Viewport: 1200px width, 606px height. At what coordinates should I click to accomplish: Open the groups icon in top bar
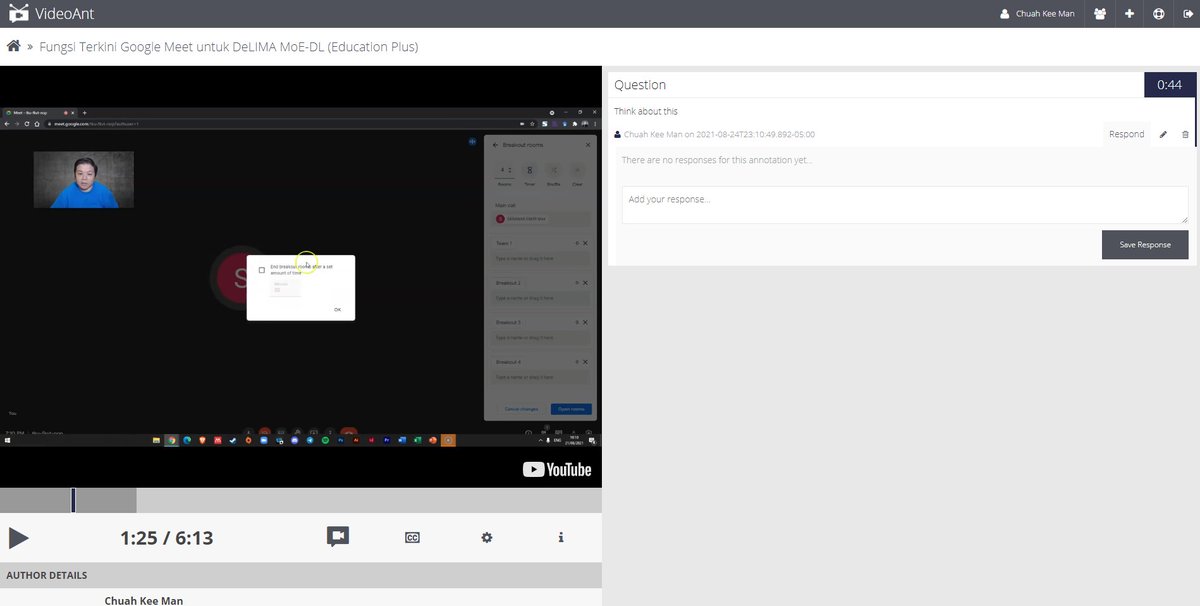pyautogui.click(x=1100, y=14)
